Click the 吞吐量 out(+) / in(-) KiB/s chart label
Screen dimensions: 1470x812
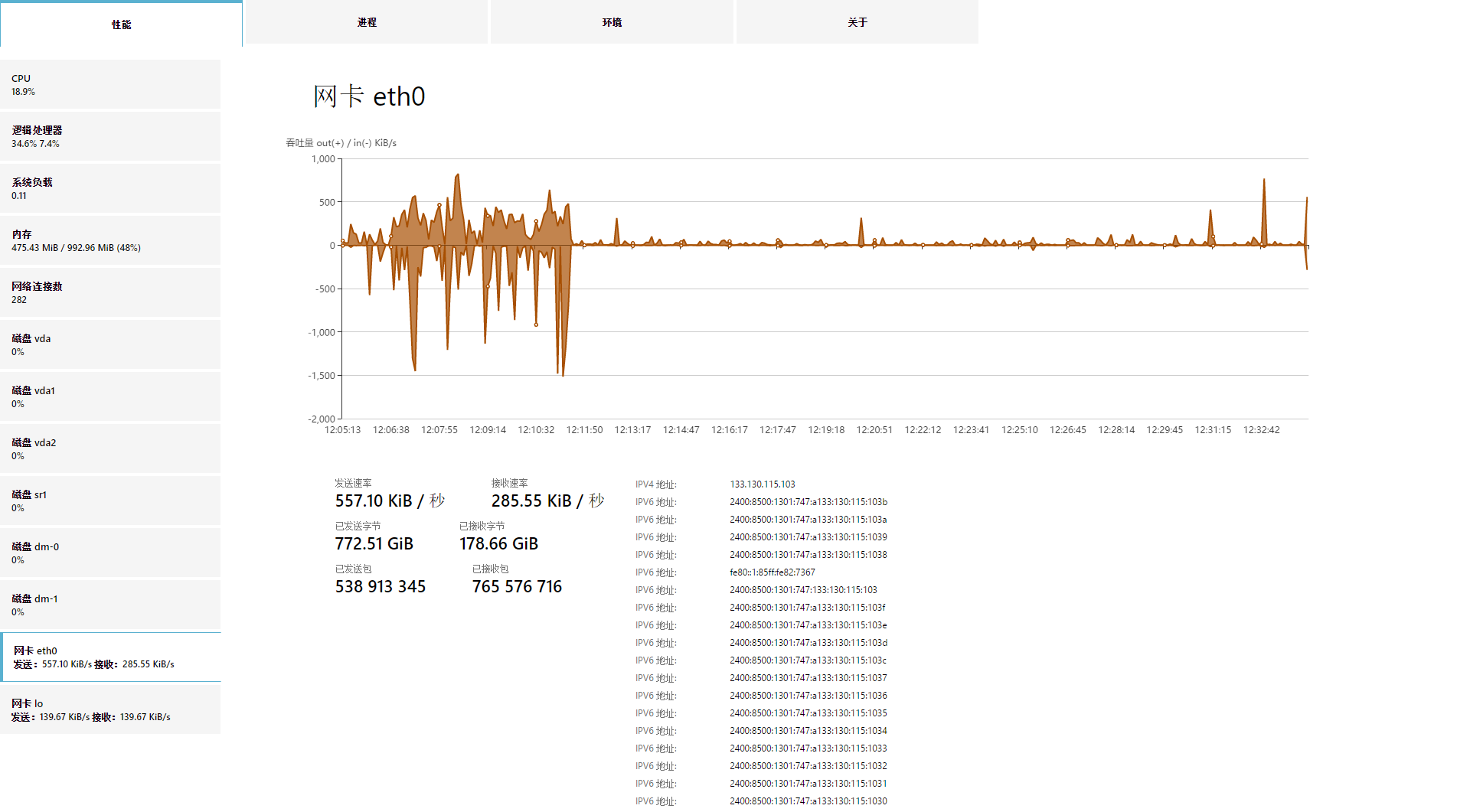tap(341, 143)
